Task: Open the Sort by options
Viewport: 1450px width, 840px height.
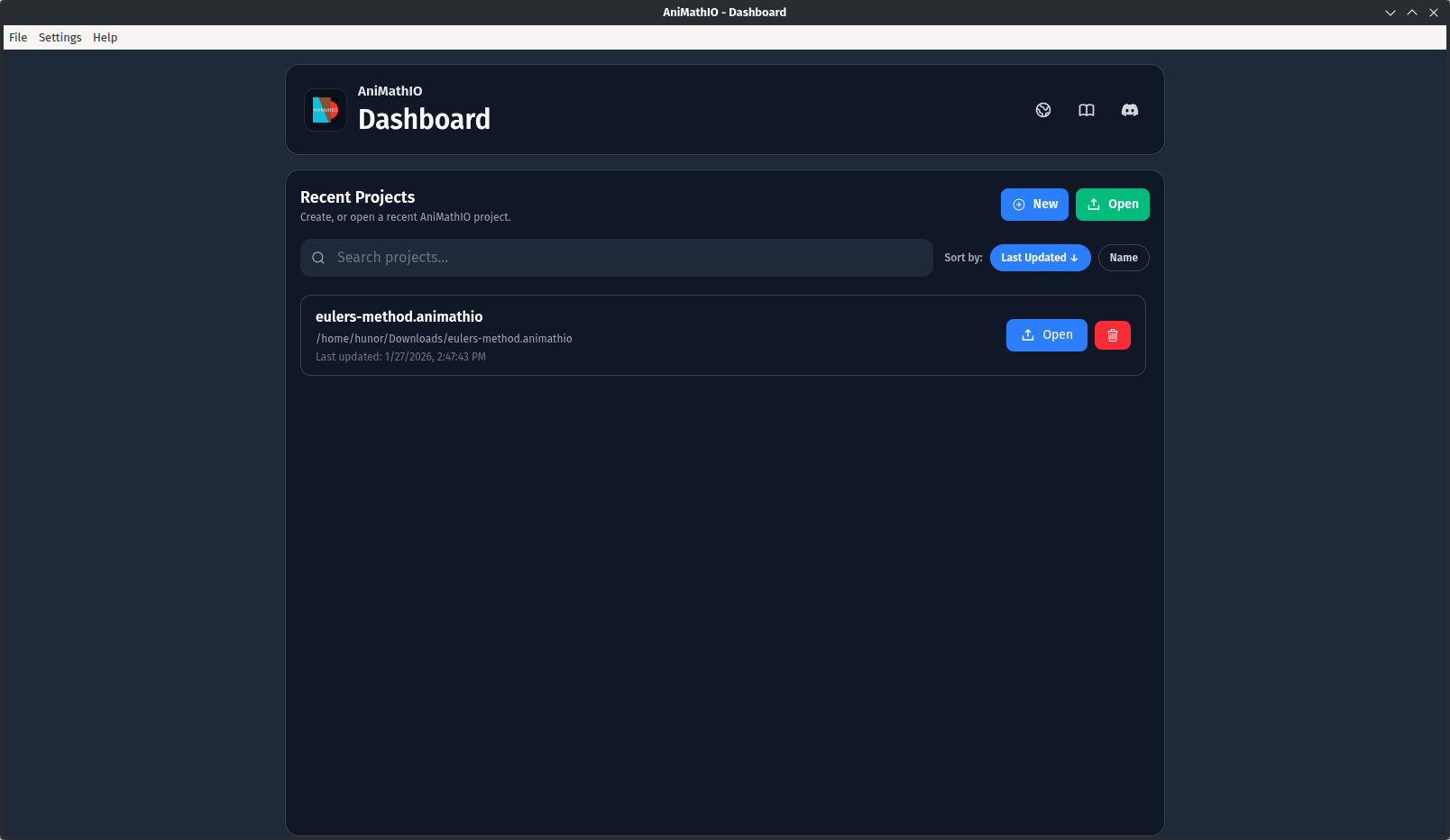Action: pyautogui.click(x=963, y=258)
